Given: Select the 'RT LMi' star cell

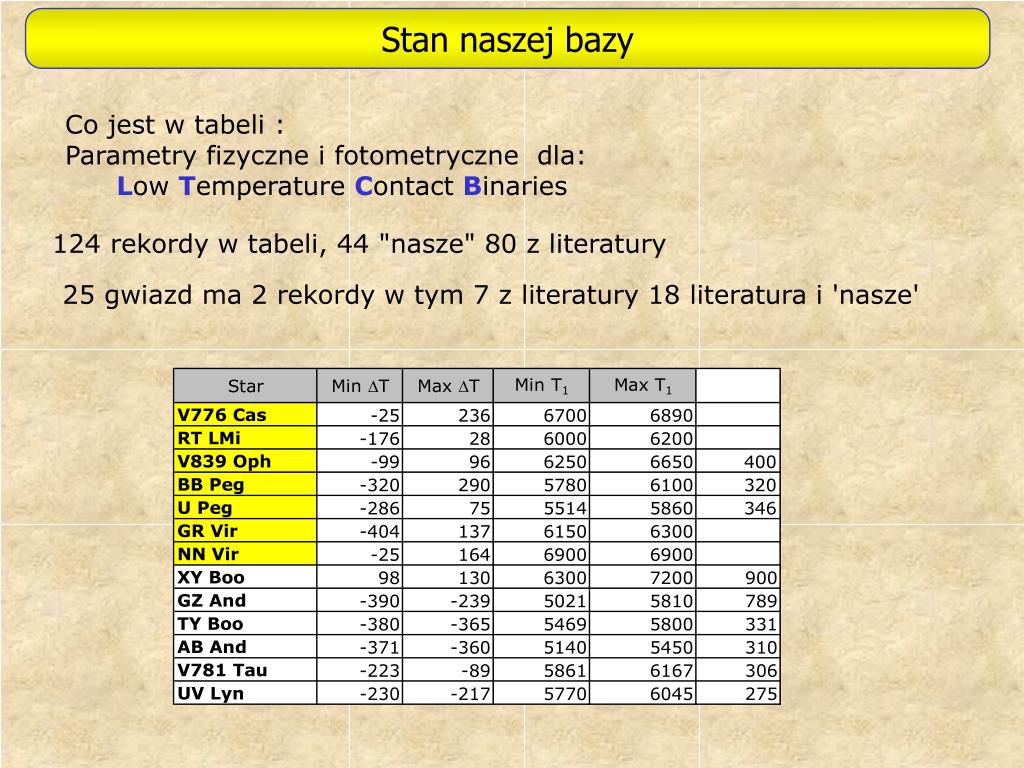Looking at the screenshot, I should click(x=246, y=438).
